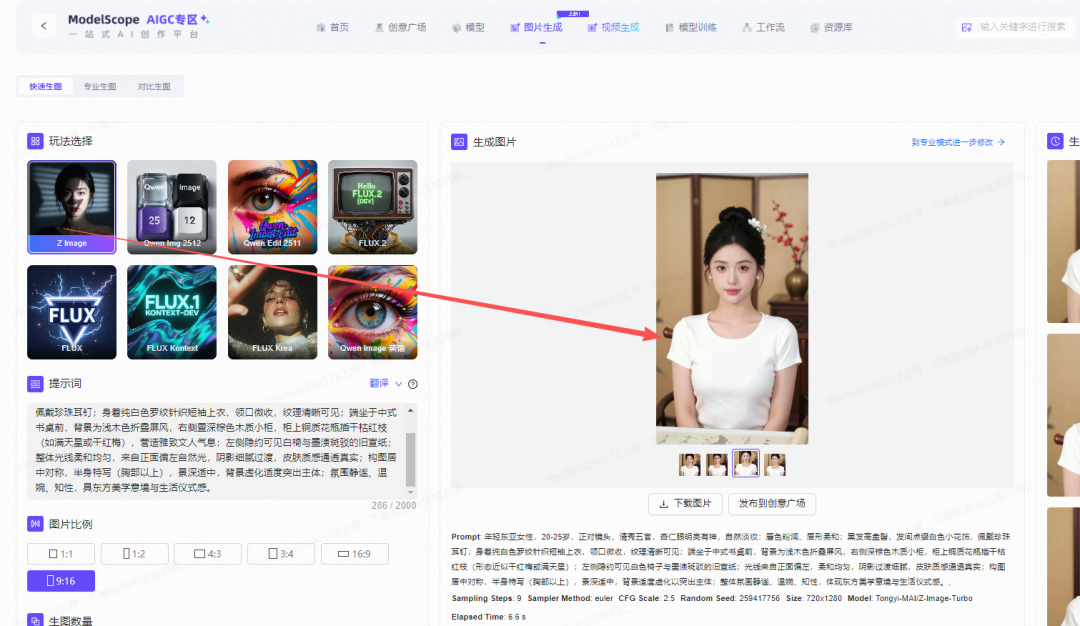Open the 模型 menu item
The height and width of the screenshot is (626, 1080).
(x=468, y=27)
